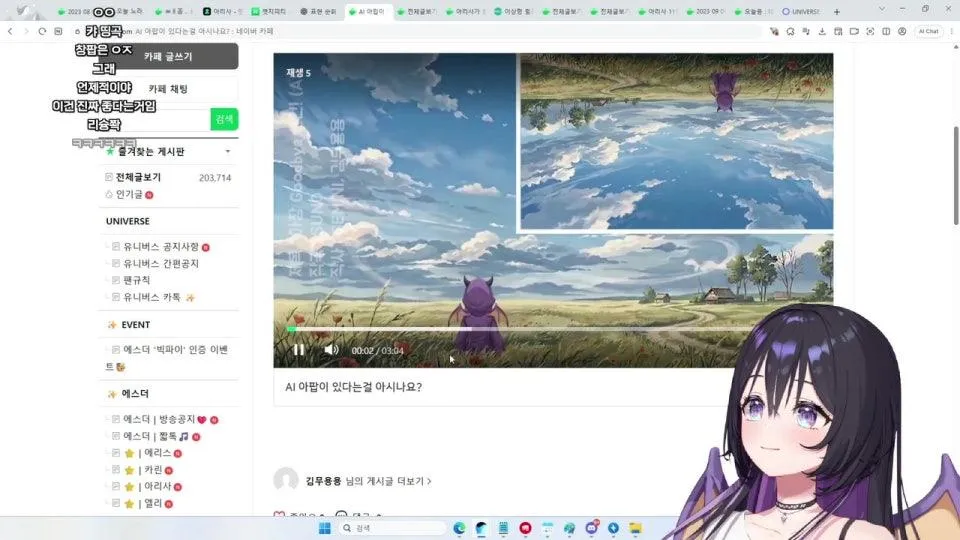
Task: Open 에스더 '빅파이' 인증 이벤트 board
Action: click(167, 358)
